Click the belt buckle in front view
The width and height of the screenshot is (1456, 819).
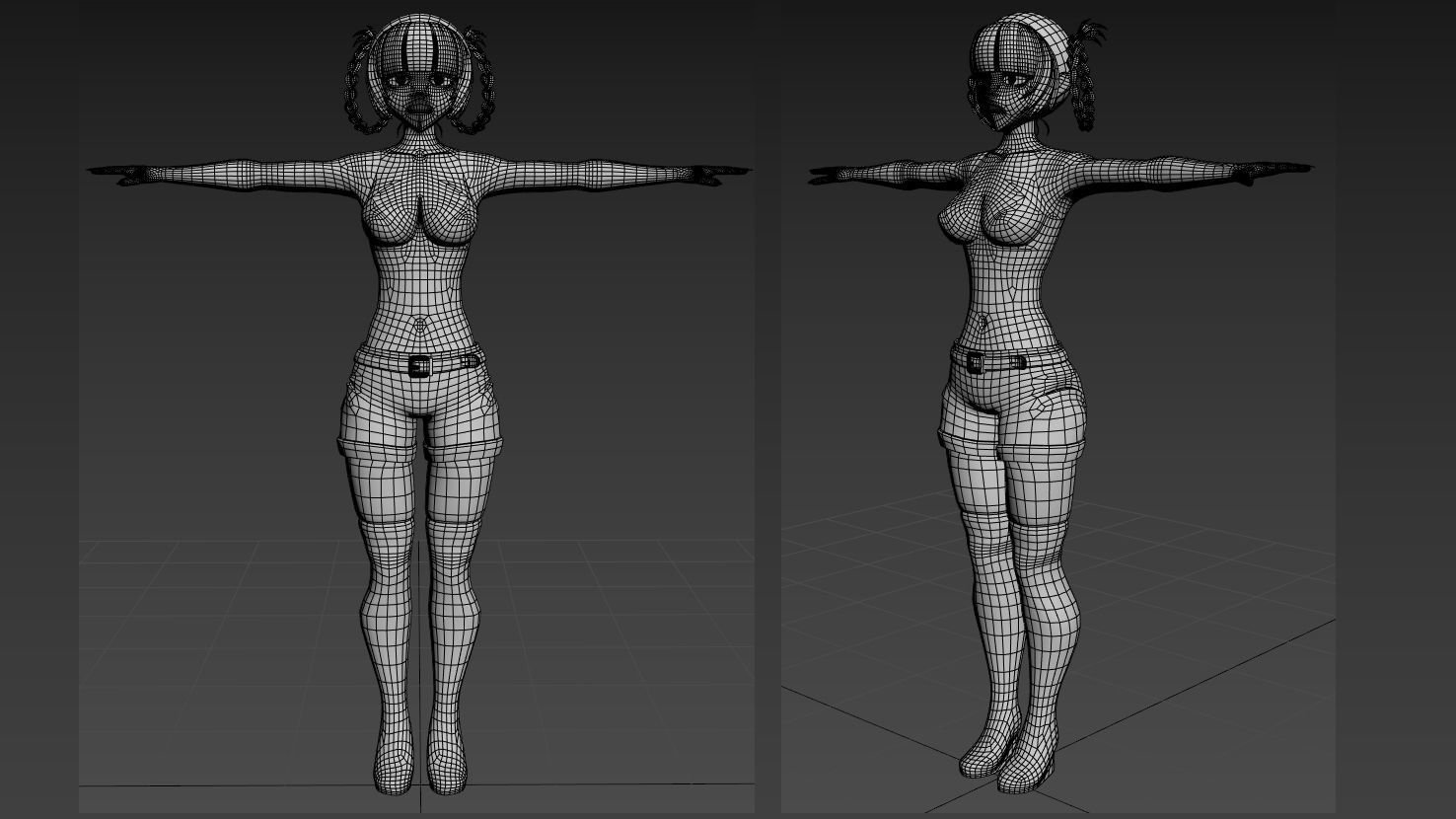[x=420, y=366]
